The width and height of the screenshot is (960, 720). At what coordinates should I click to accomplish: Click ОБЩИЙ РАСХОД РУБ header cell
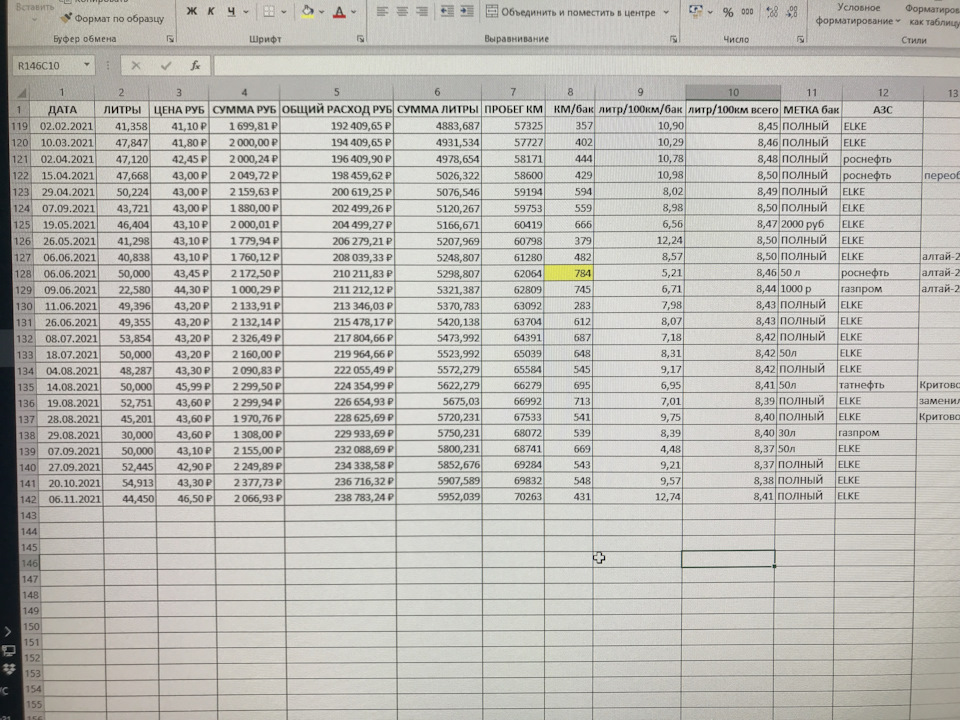click(x=336, y=110)
